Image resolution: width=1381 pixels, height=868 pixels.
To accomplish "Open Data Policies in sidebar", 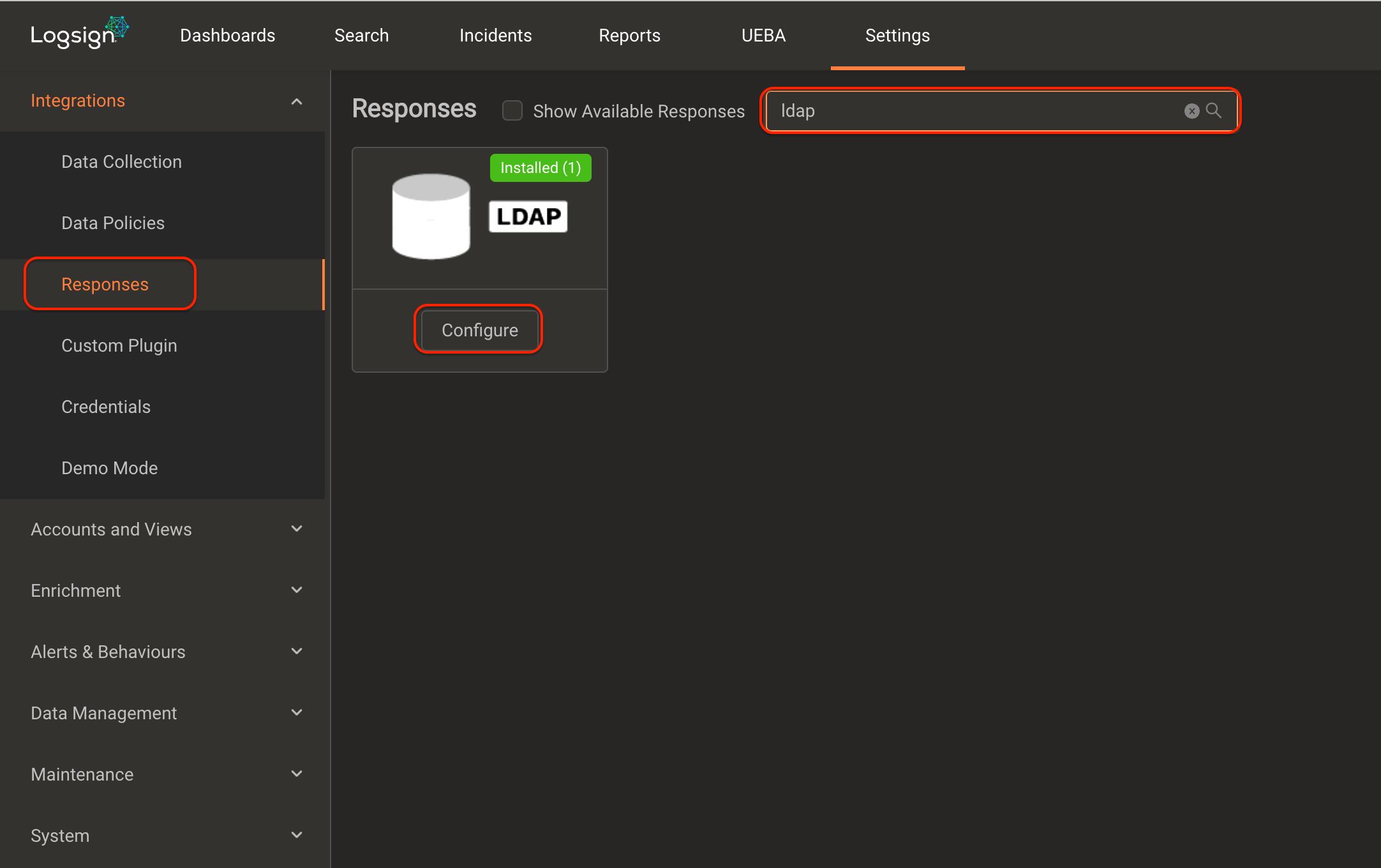I will click(x=113, y=223).
